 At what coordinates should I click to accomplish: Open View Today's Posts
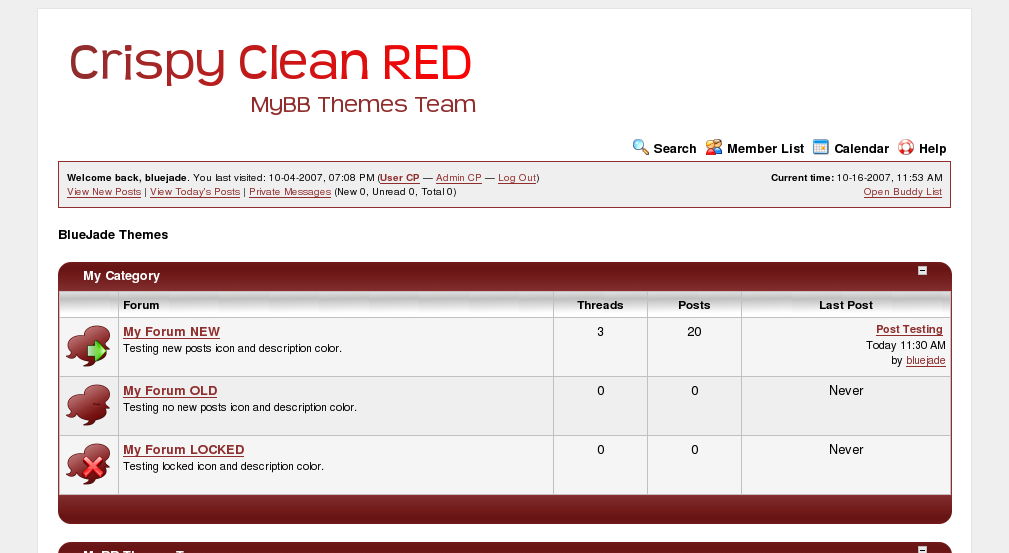[x=195, y=192]
